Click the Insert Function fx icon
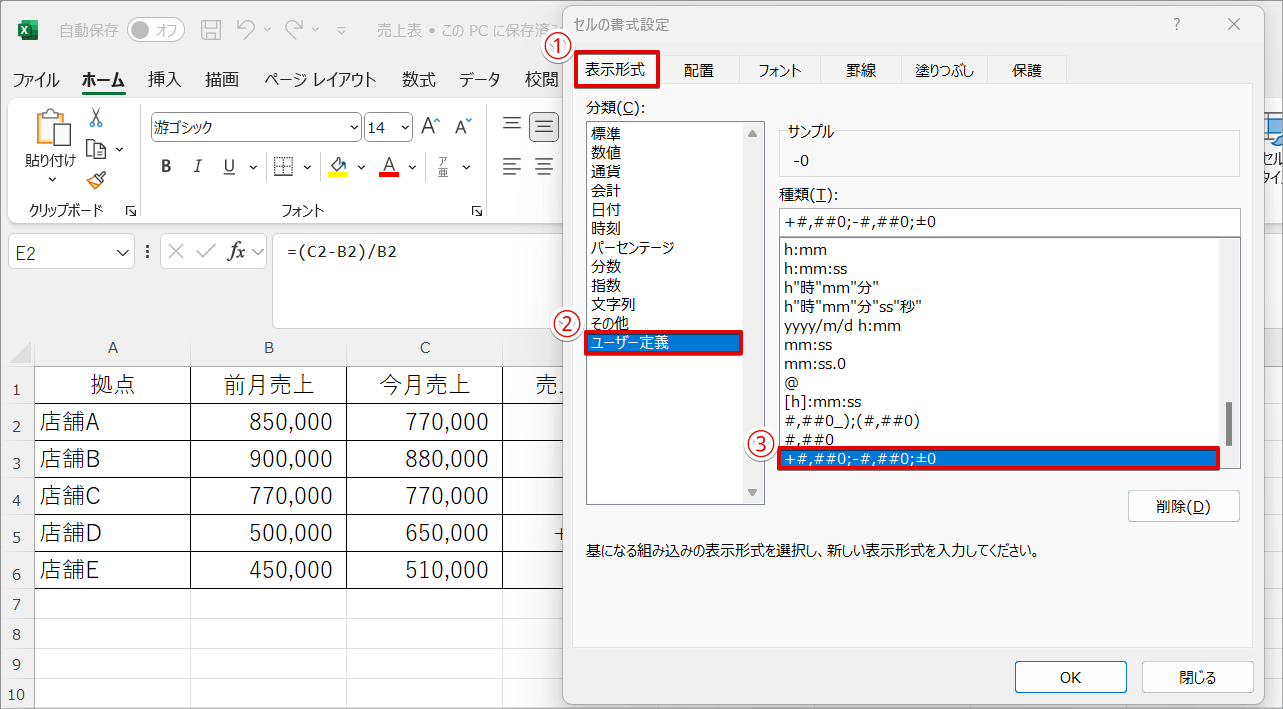Viewport: 1283px width, 709px height. (x=236, y=252)
